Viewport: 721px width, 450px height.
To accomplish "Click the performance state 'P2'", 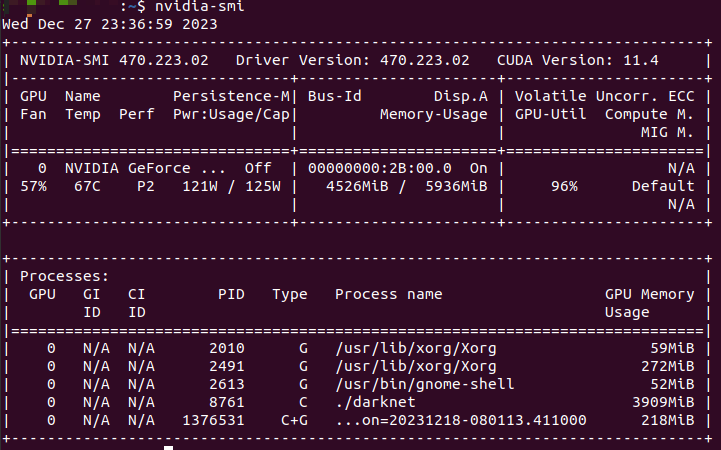I will (x=146, y=186).
